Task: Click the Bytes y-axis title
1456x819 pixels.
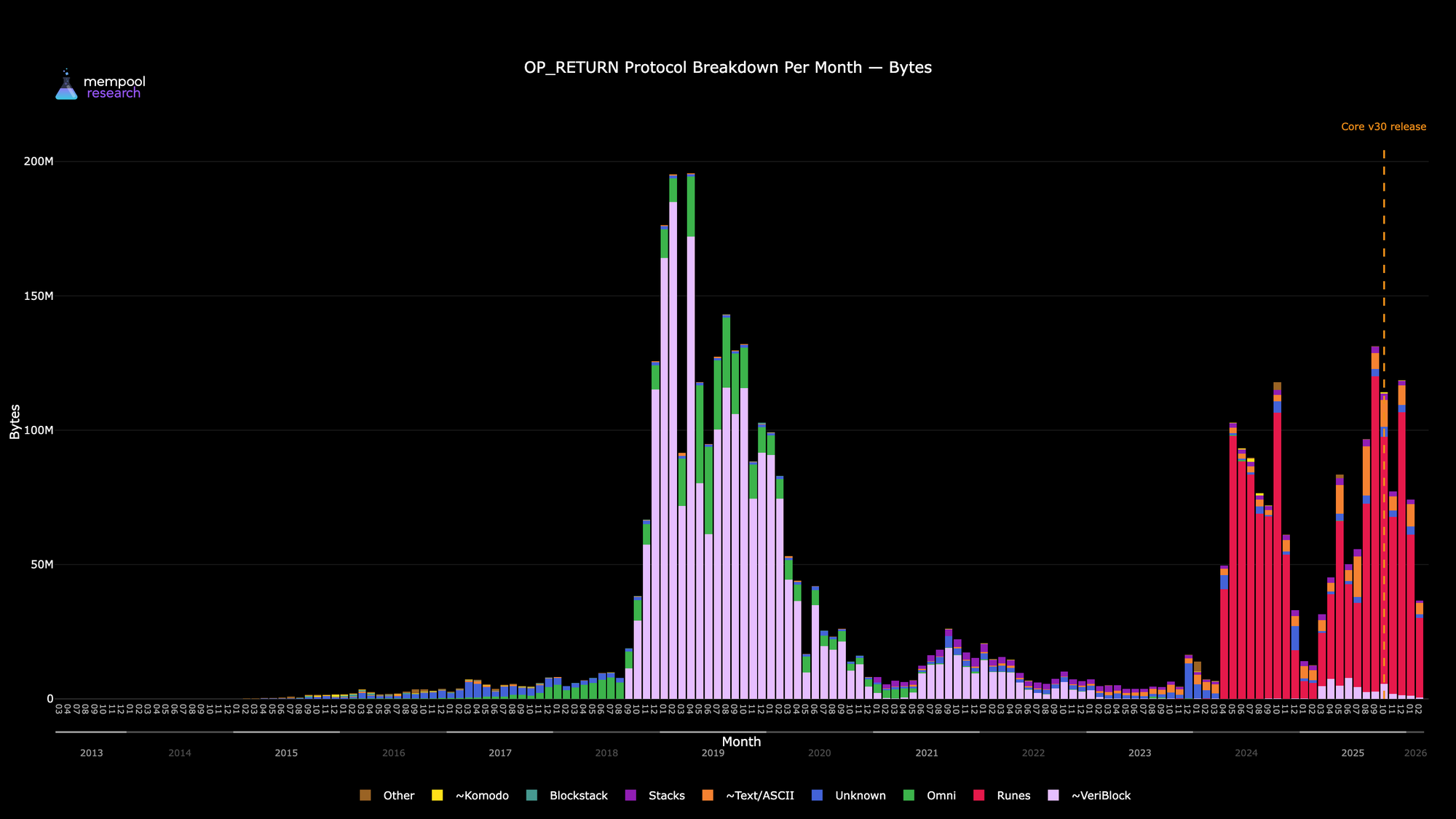Action: pyautogui.click(x=15, y=422)
